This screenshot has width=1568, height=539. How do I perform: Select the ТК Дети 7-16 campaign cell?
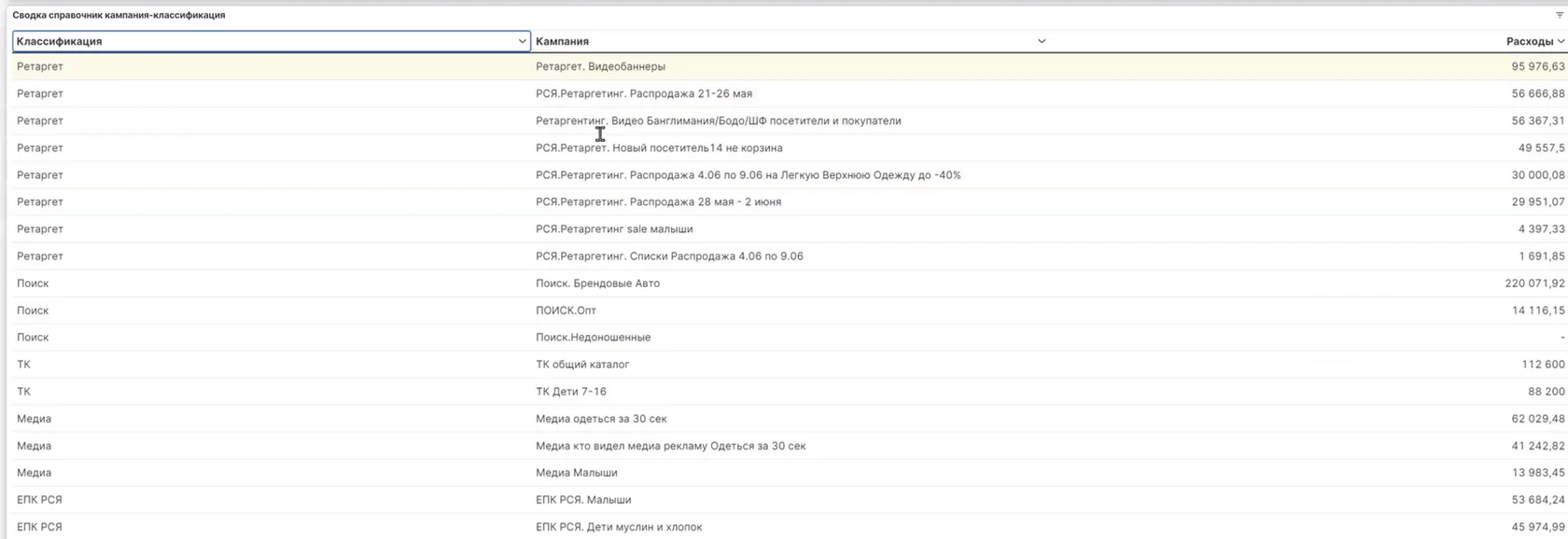tap(571, 391)
